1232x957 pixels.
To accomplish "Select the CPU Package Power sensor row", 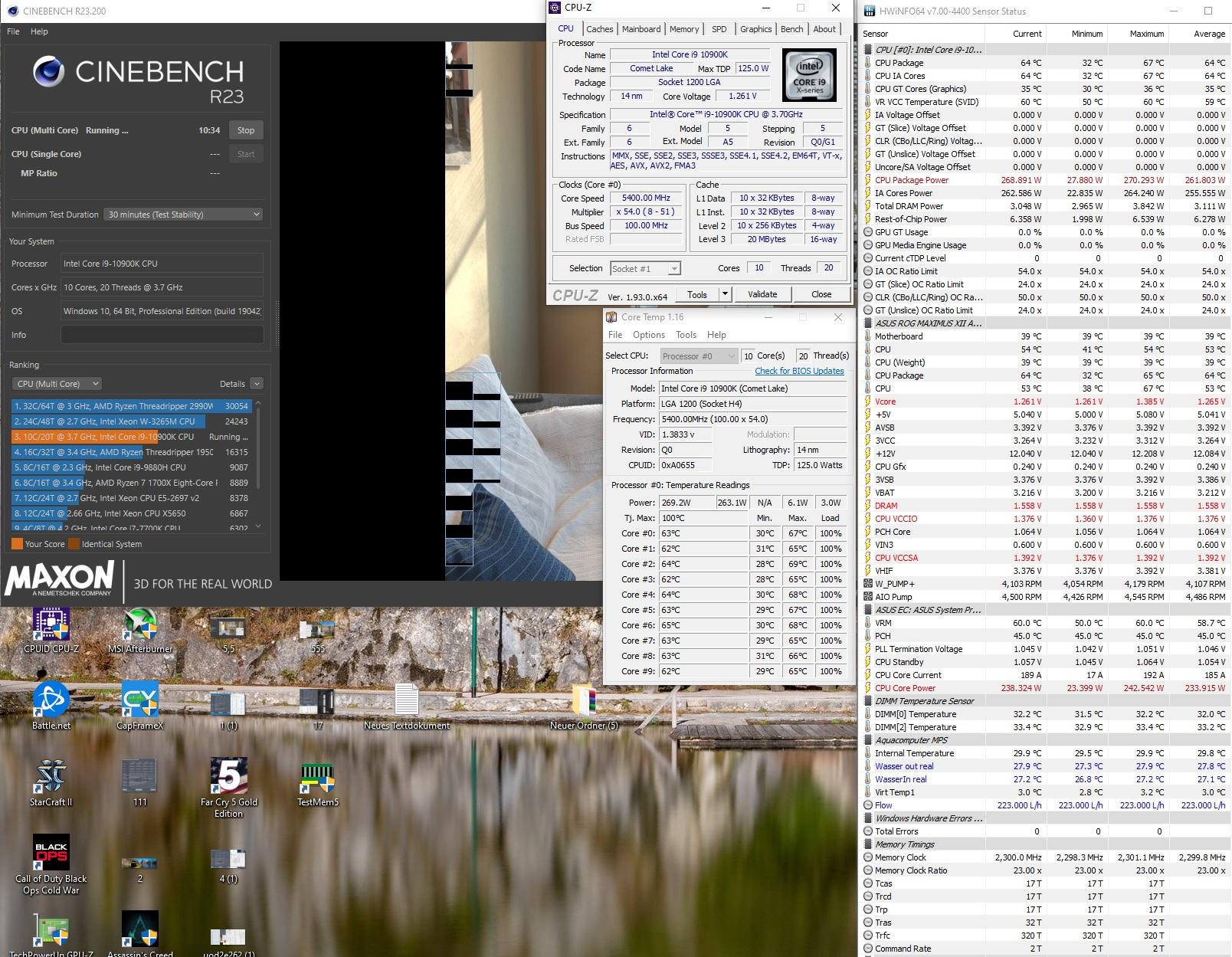I will click(x=1044, y=180).
